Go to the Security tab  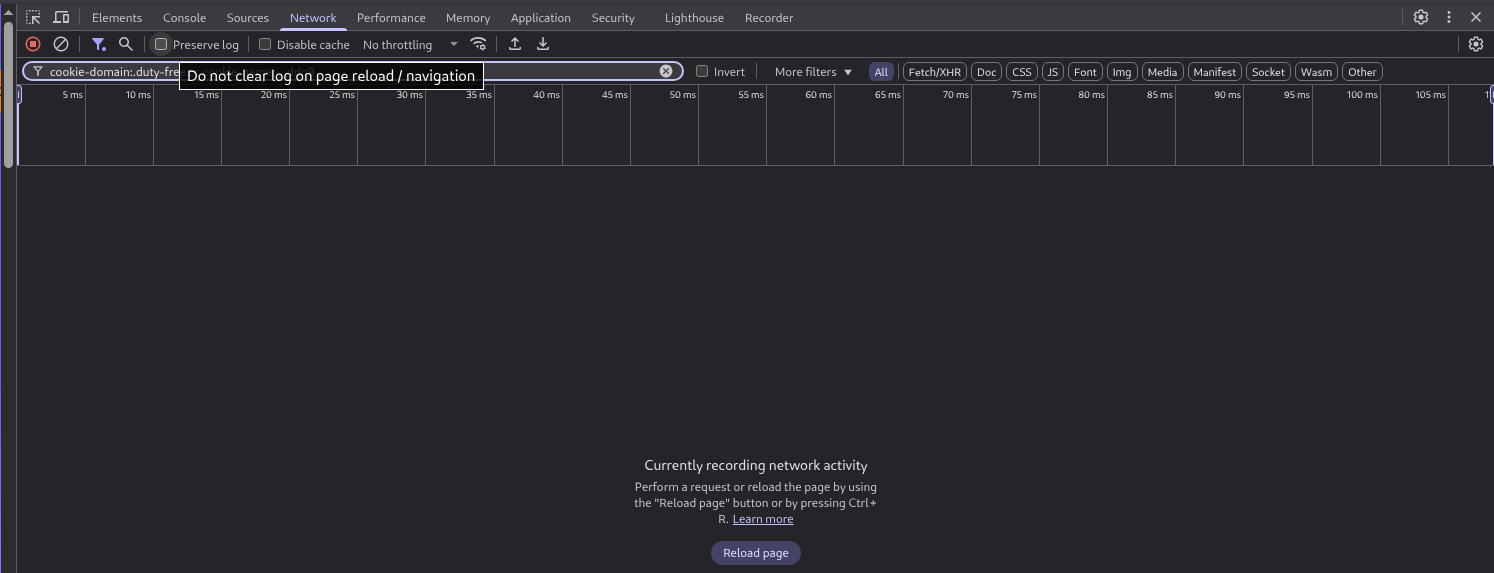point(613,18)
